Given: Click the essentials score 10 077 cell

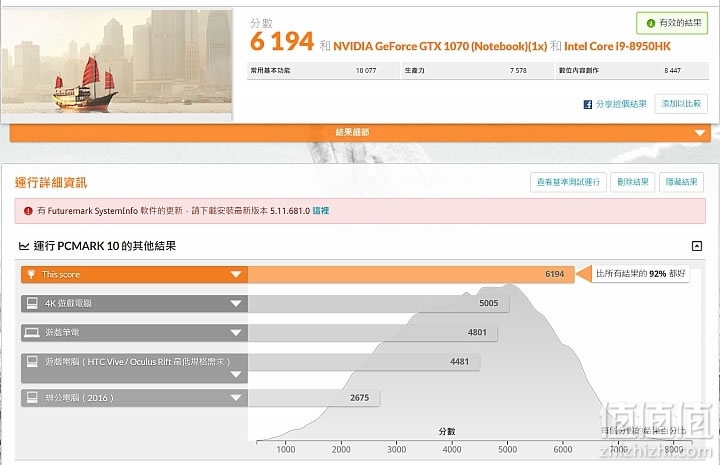Looking at the screenshot, I should 323,71.
